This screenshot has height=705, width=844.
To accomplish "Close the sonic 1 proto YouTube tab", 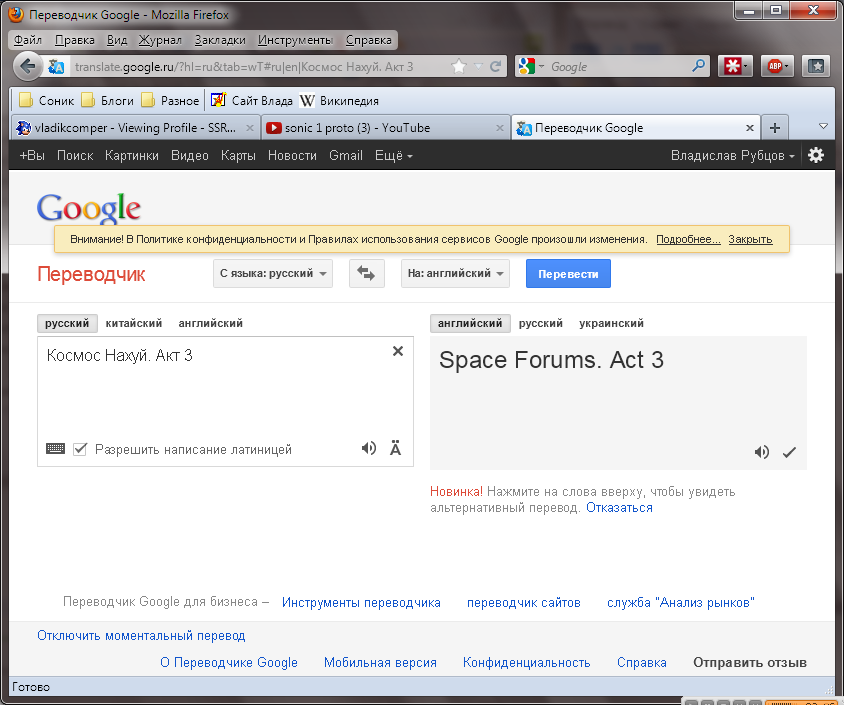I will [x=500, y=128].
